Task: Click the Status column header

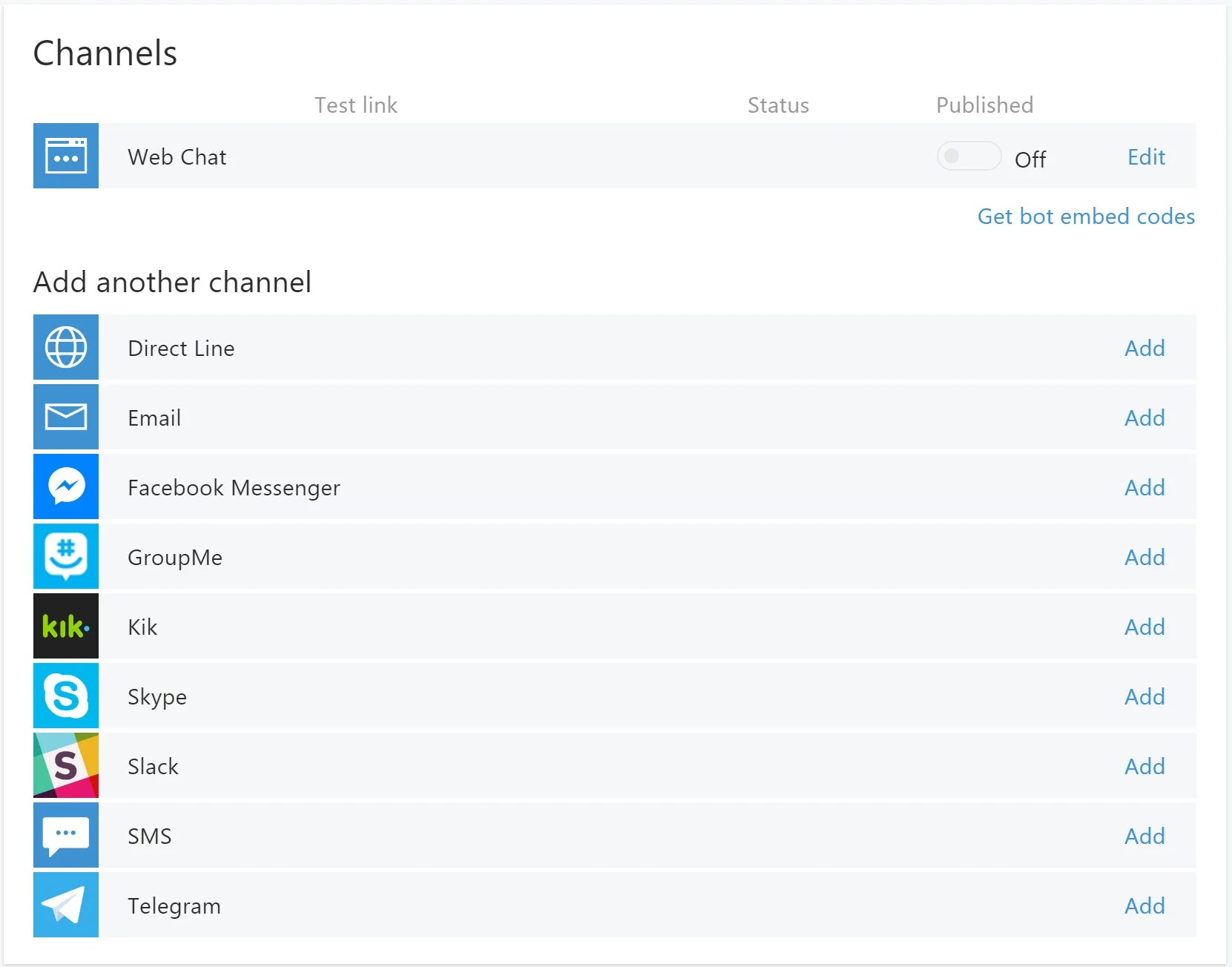Action: coord(778,105)
